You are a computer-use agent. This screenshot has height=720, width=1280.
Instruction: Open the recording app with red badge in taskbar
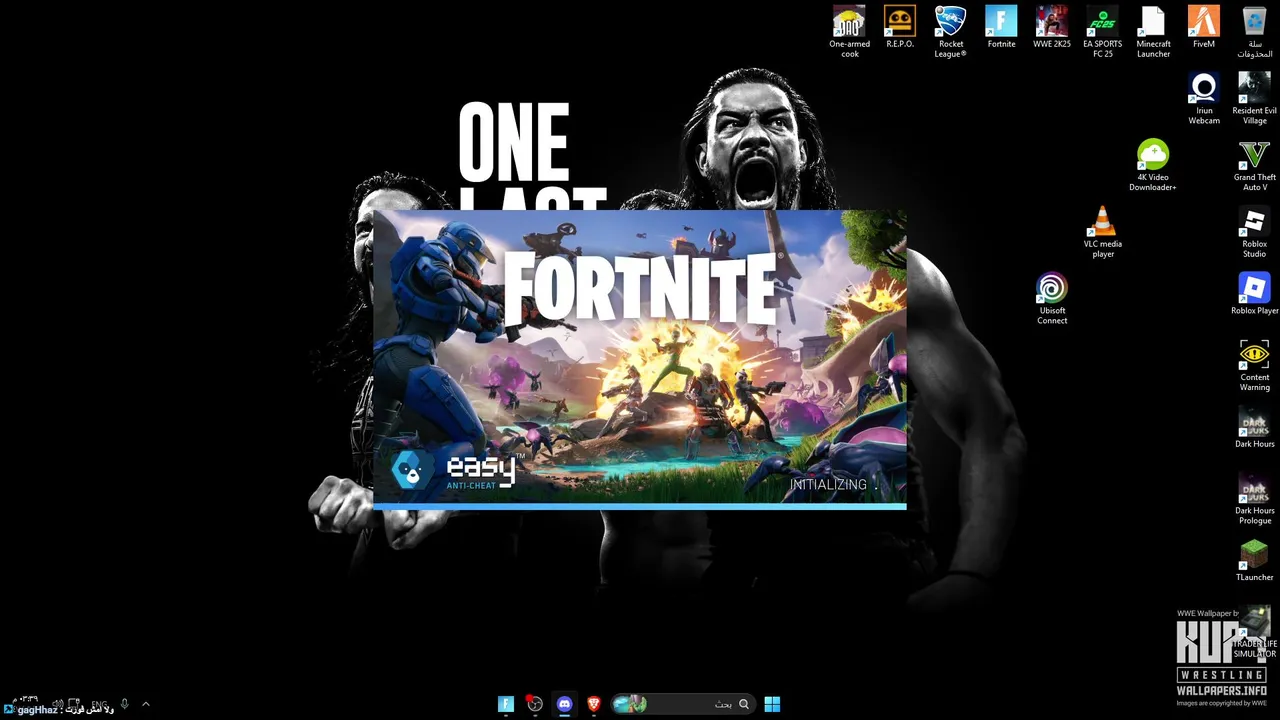point(535,704)
